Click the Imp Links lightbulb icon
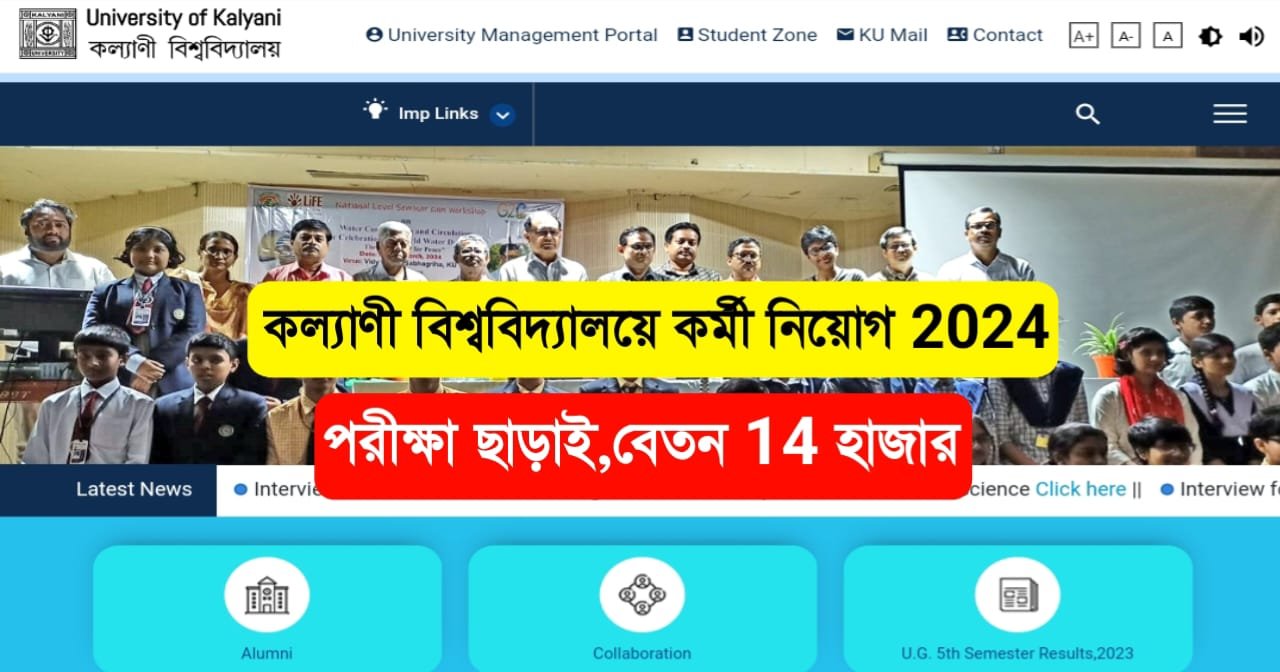 pos(375,110)
